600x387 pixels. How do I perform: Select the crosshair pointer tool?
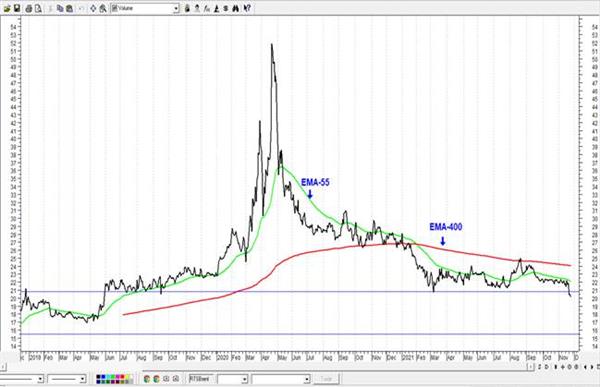[93, 8]
